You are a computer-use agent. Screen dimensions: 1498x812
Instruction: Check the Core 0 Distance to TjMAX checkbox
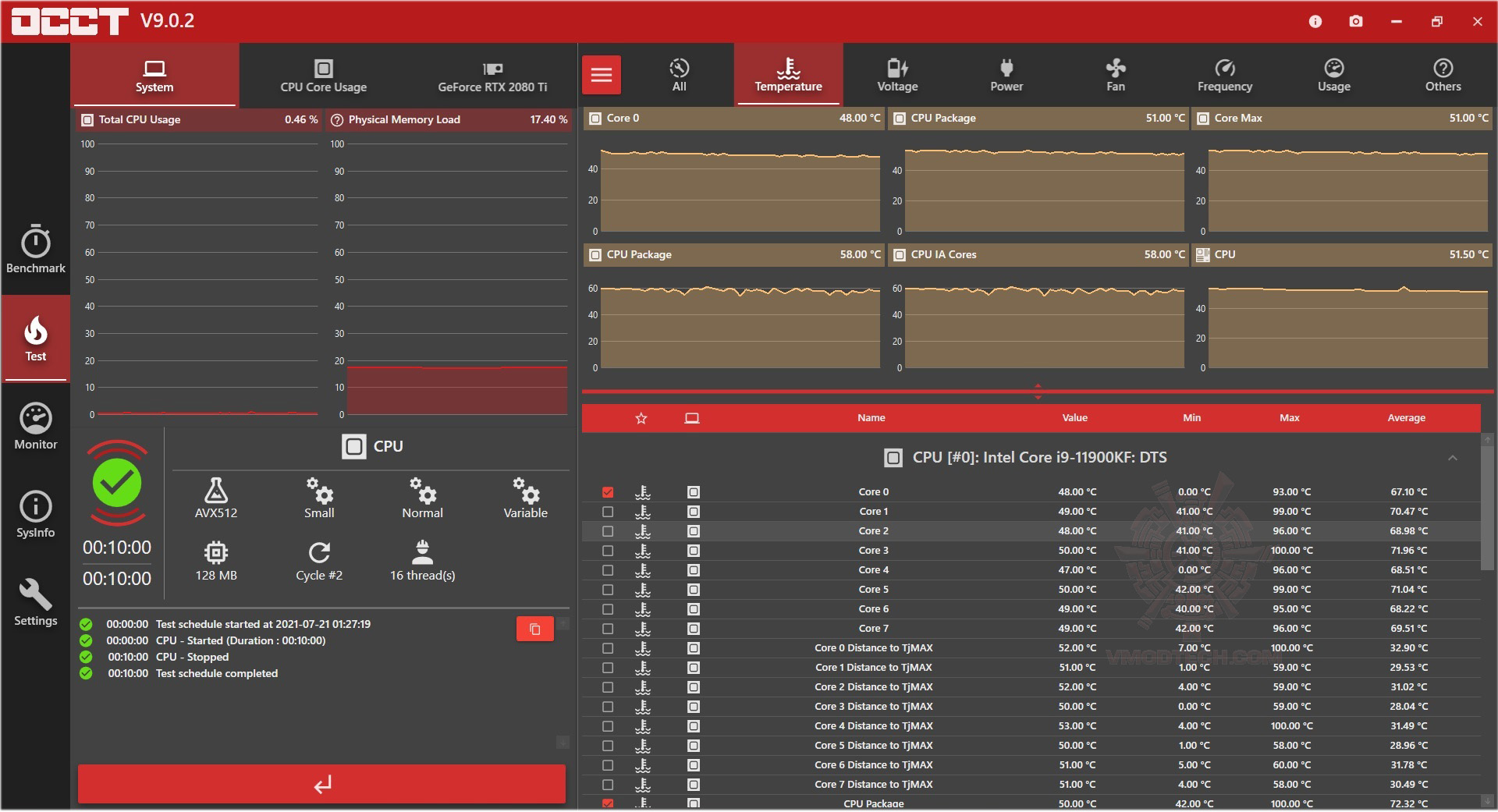(x=608, y=648)
